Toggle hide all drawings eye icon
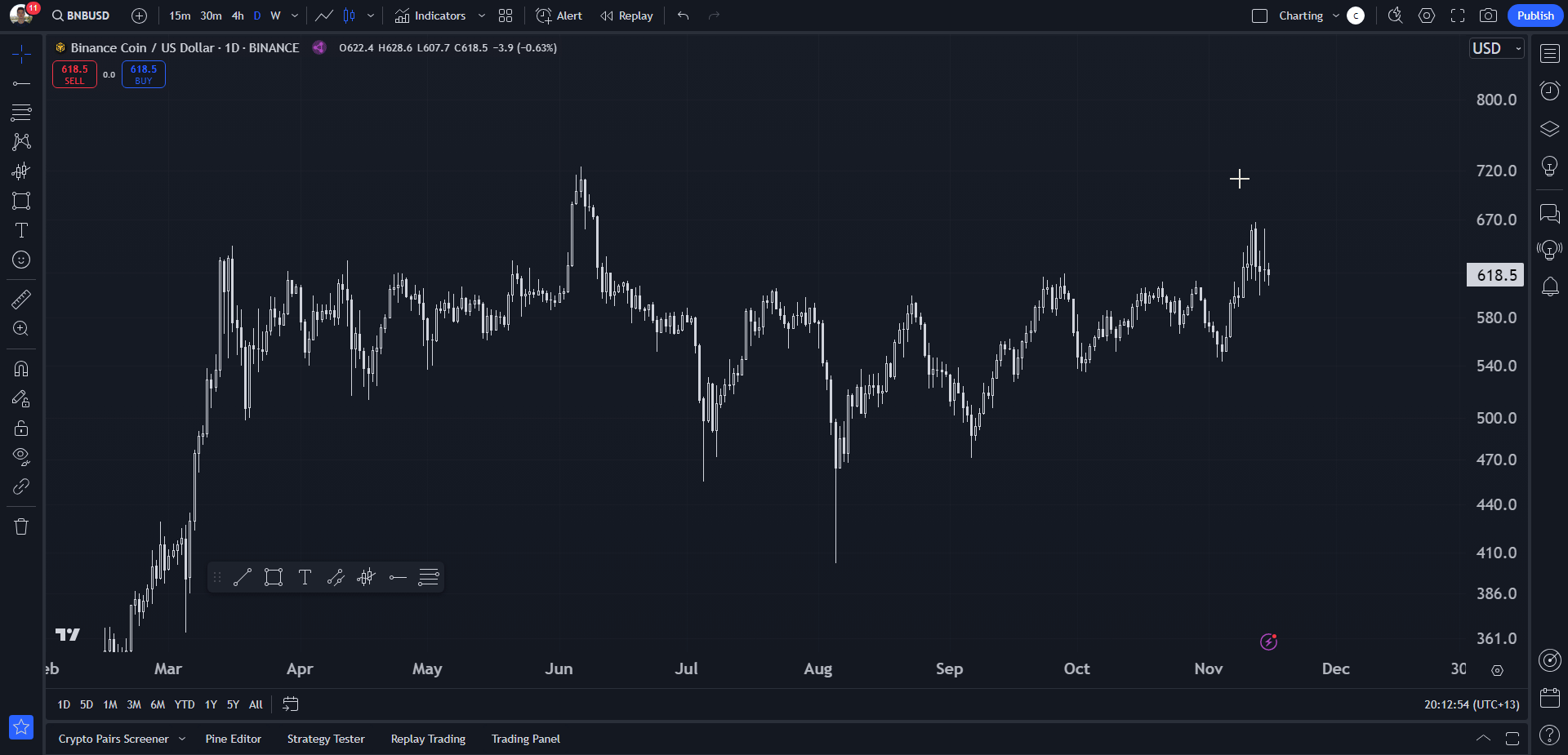 [21, 456]
